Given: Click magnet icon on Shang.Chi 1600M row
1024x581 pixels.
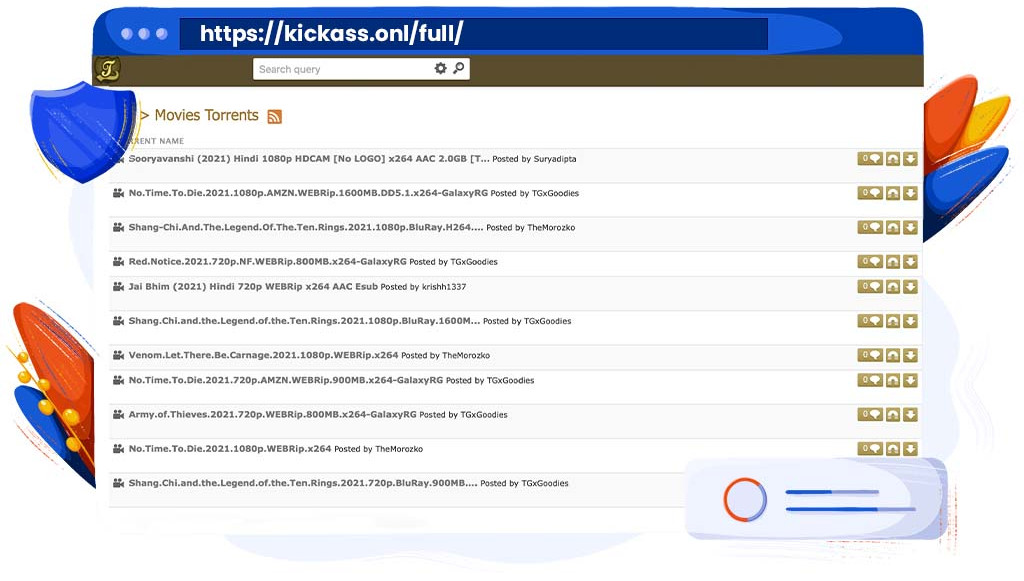Looking at the screenshot, I should pyautogui.click(x=893, y=321).
